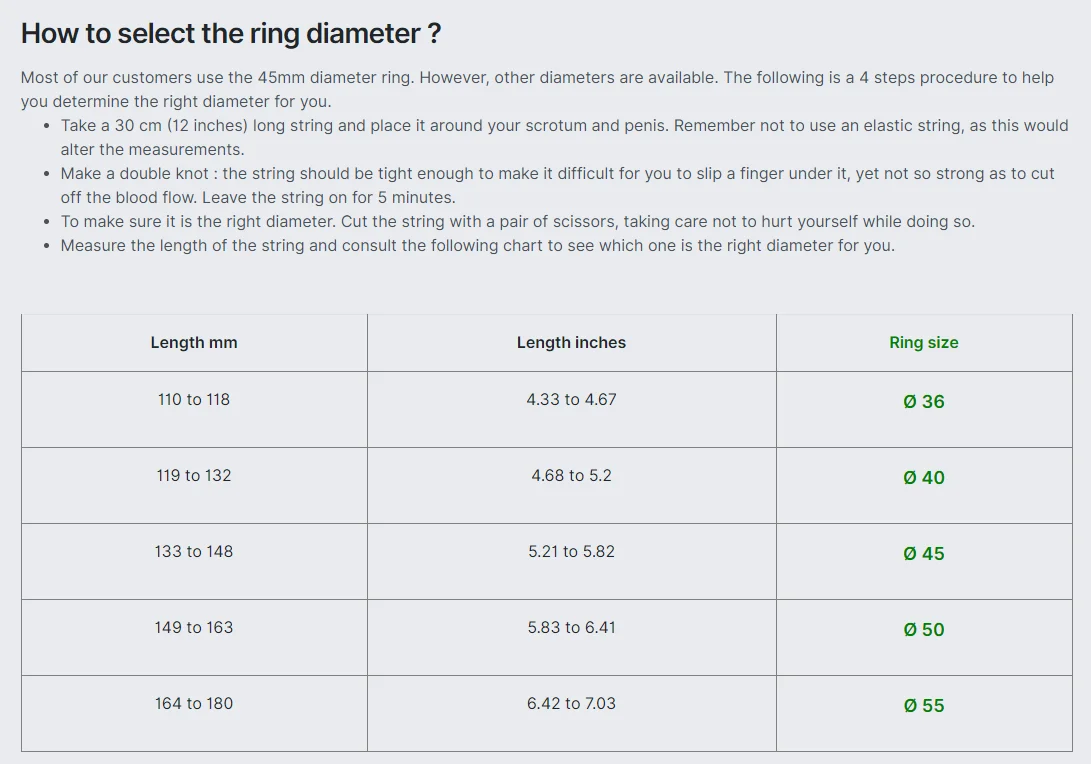1091x764 pixels.
Task: Select the "6.42 to 7.03" cell
Action: pos(571,703)
